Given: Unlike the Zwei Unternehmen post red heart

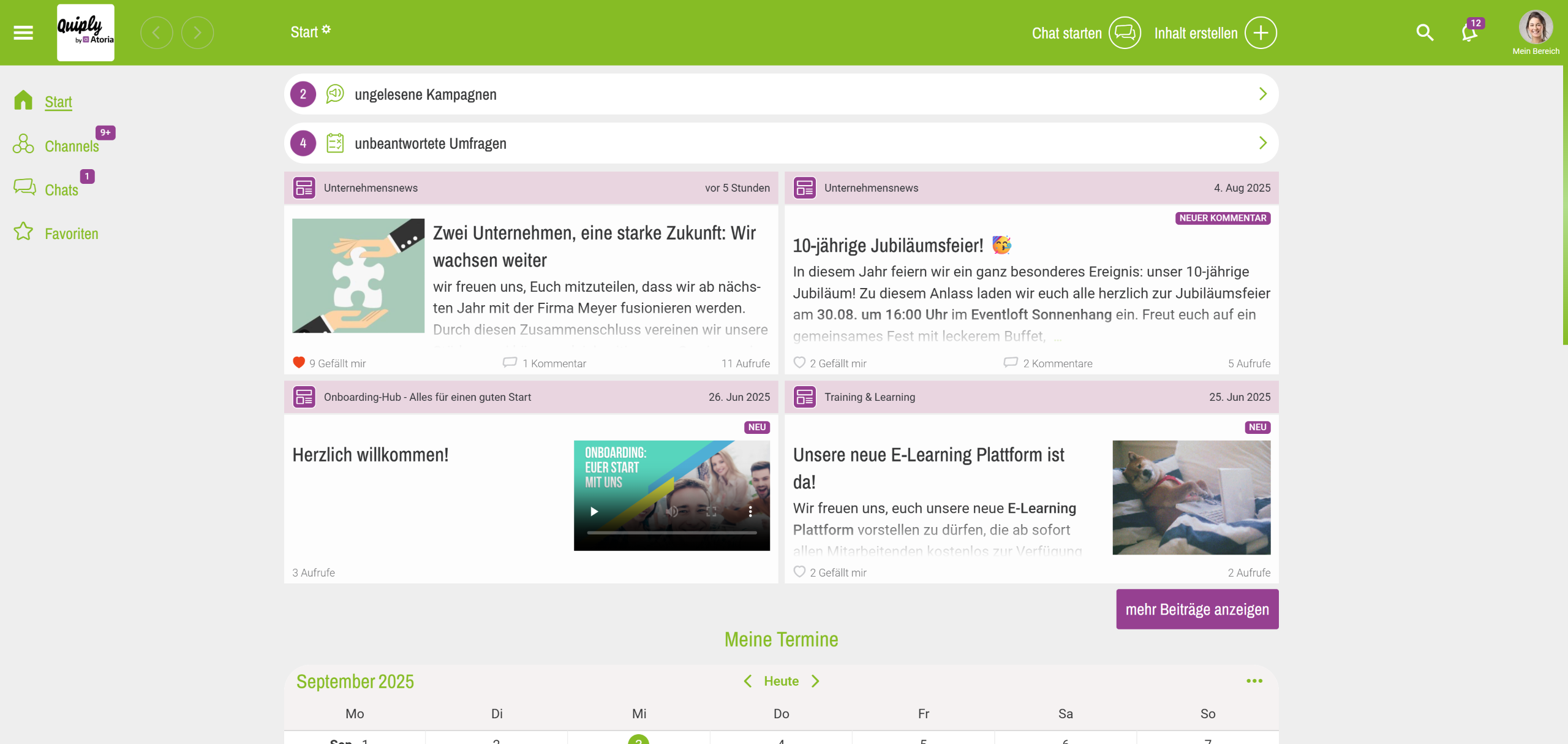Looking at the screenshot, I should [x=299, y=362].
